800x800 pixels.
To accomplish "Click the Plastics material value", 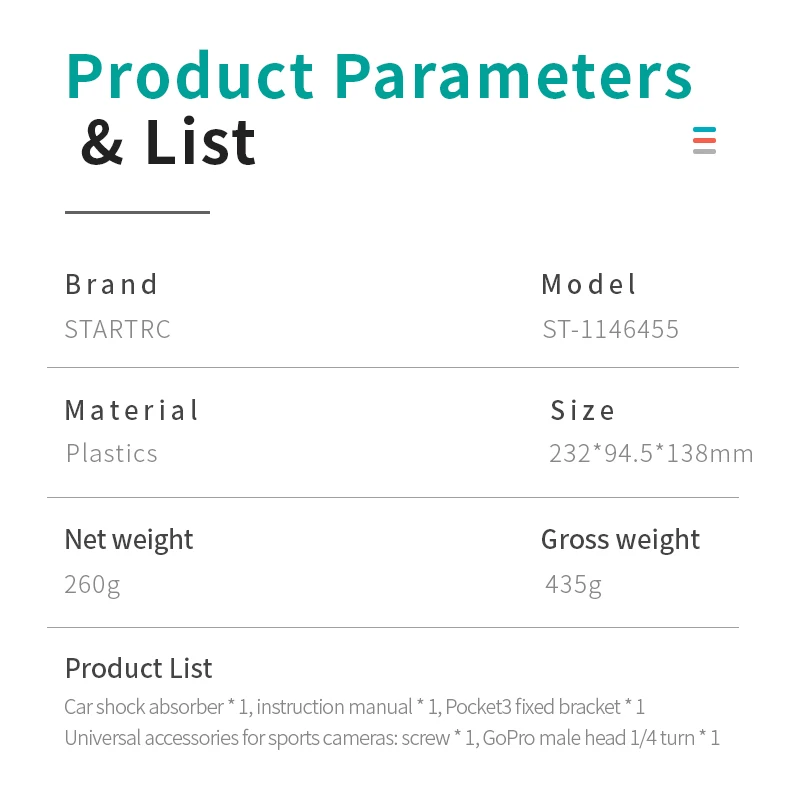I will coord(112,453).
